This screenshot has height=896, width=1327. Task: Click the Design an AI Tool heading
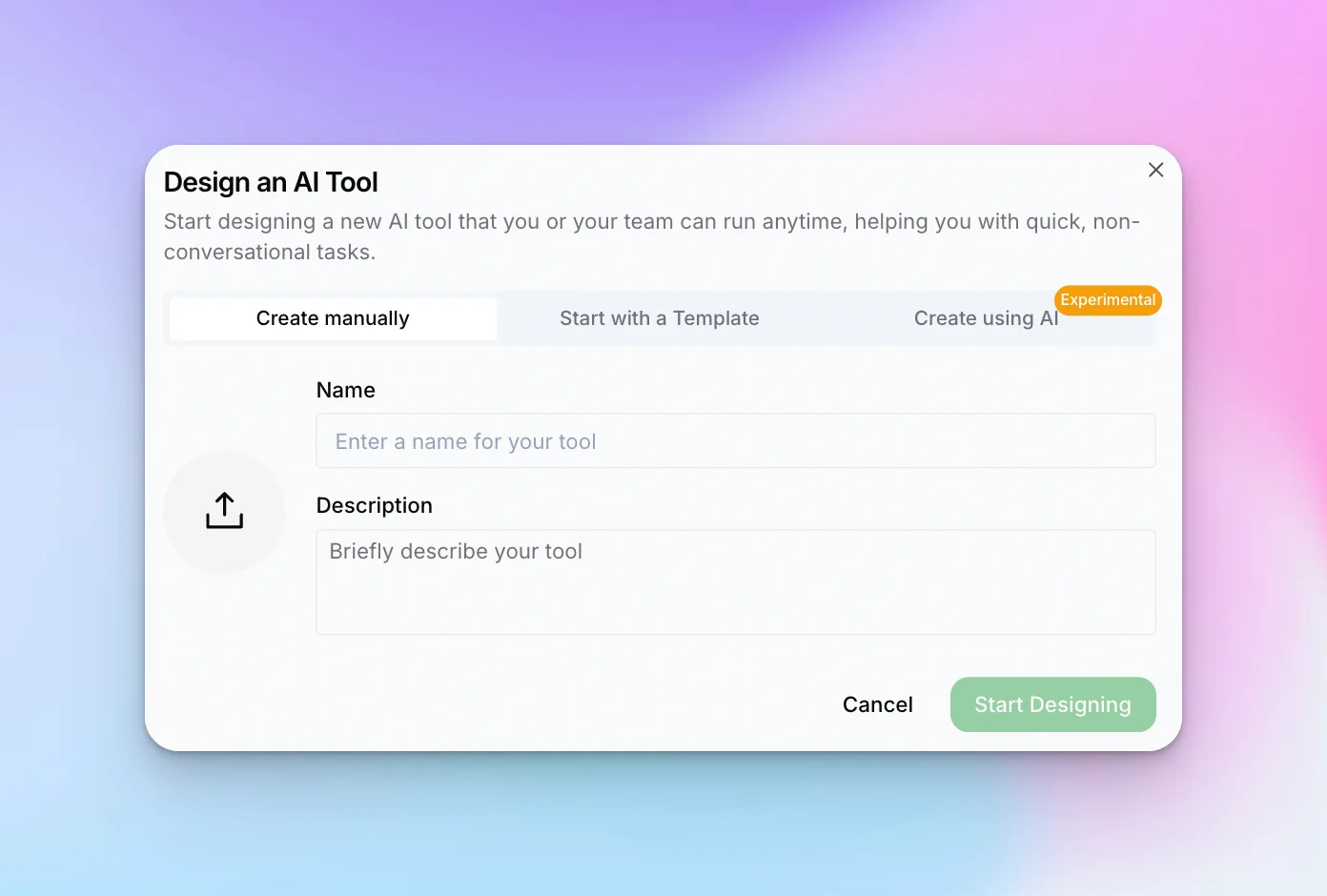[271, 182]
